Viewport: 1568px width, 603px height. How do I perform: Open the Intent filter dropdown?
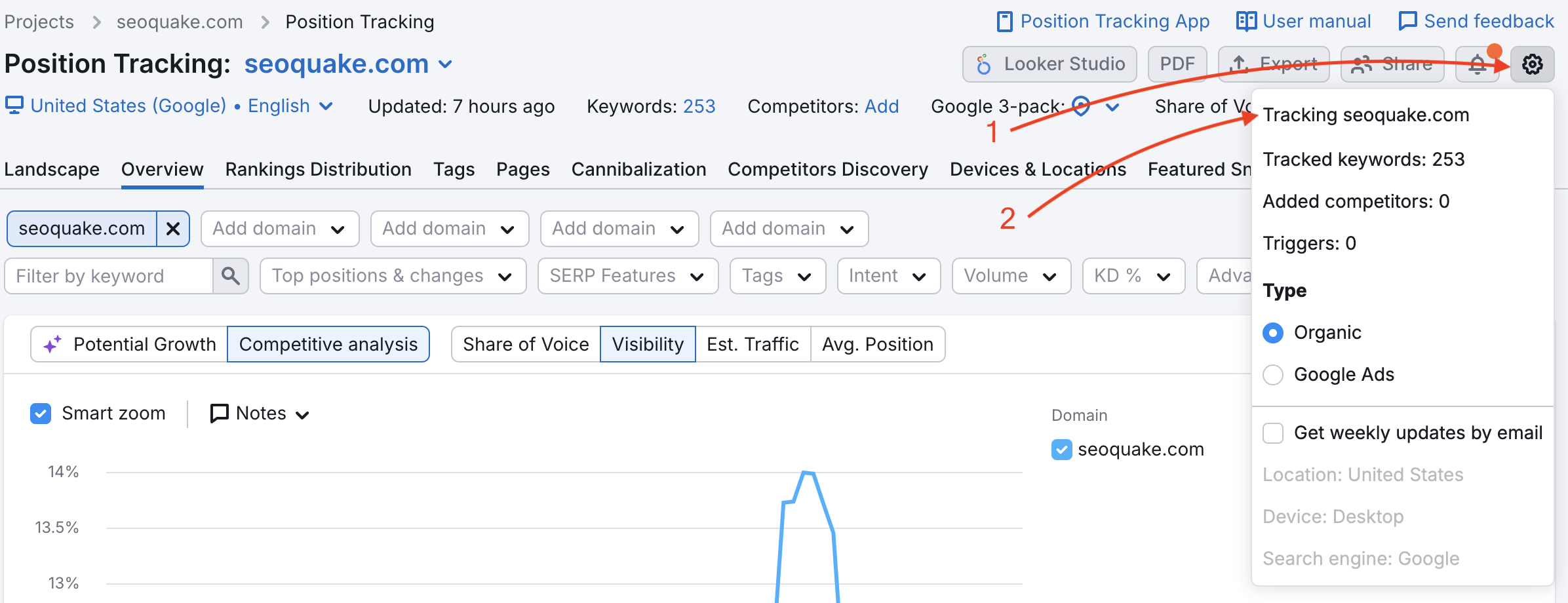point(888,276)
